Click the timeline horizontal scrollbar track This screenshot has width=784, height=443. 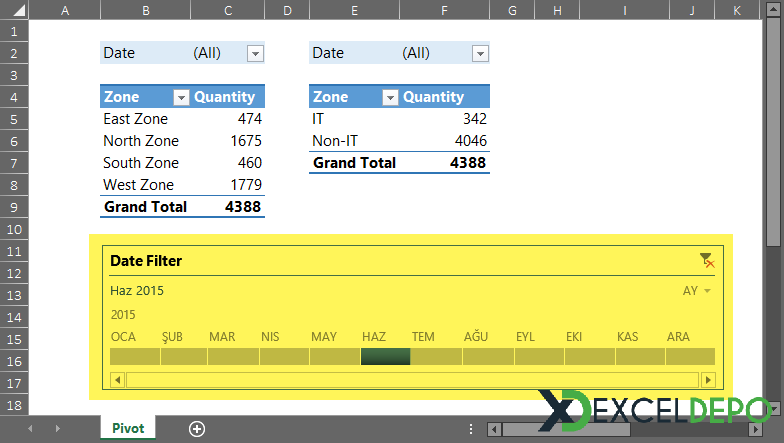pyautogui.click(x=412, y=380)
